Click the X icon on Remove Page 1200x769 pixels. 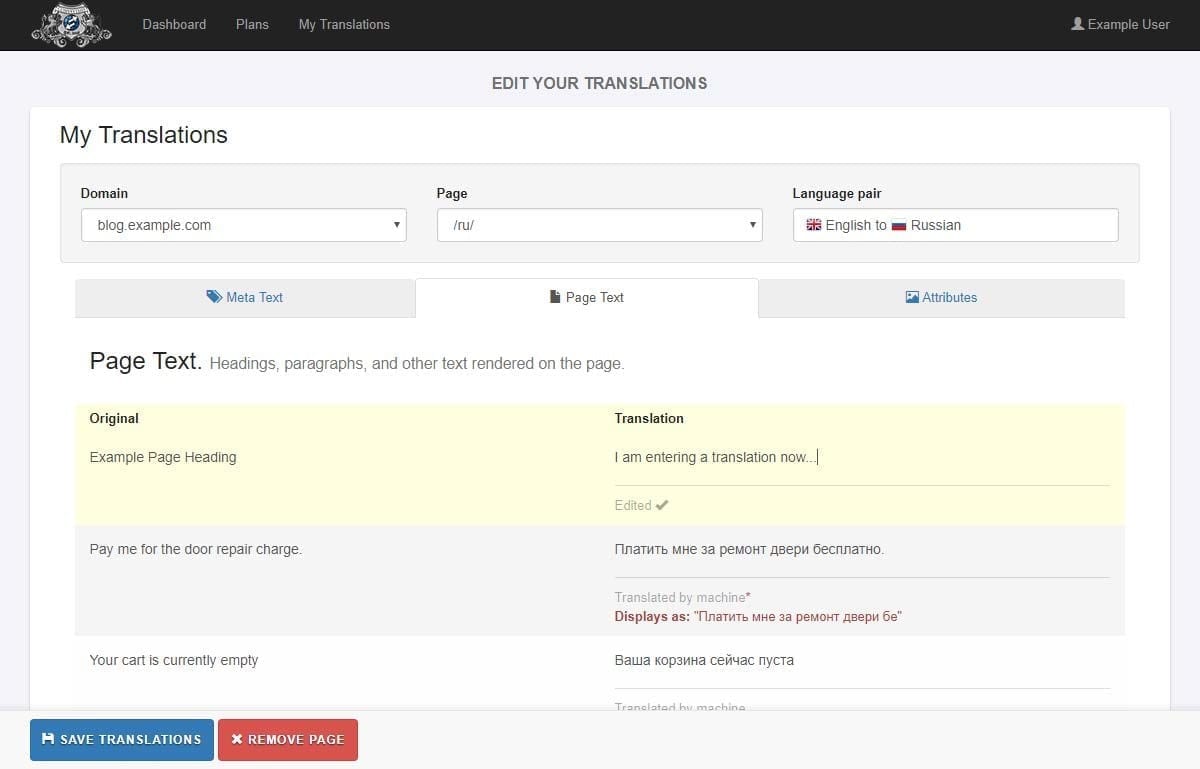click(x=237, y=739)
